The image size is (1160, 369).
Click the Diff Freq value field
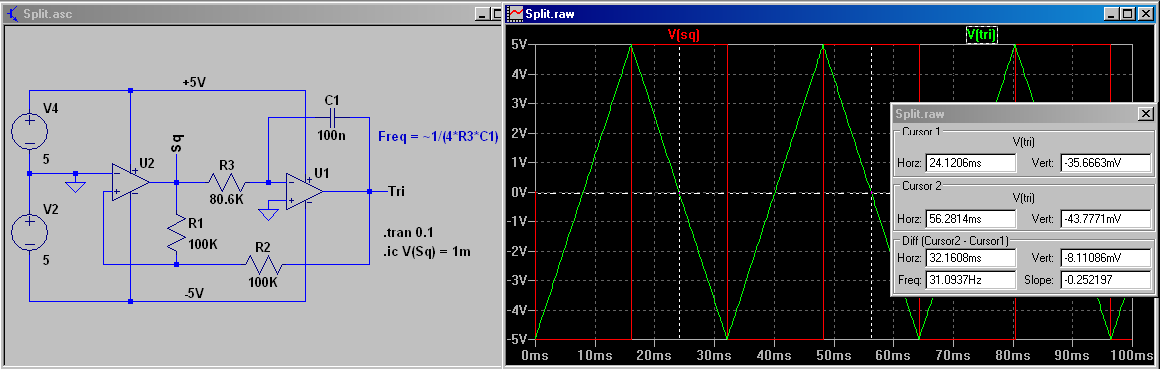coord(971,280)
